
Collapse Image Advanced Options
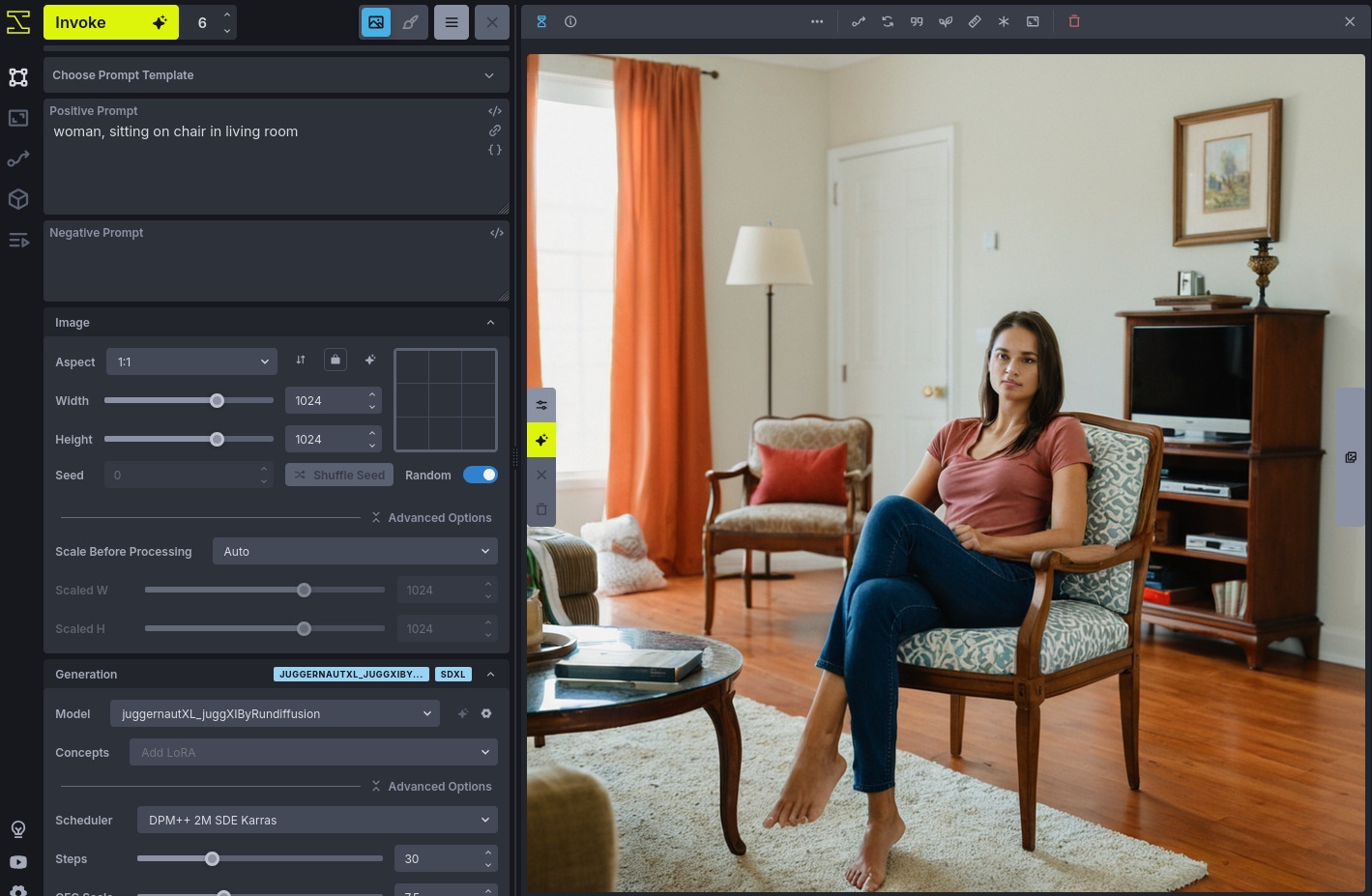tap(431, 518)
